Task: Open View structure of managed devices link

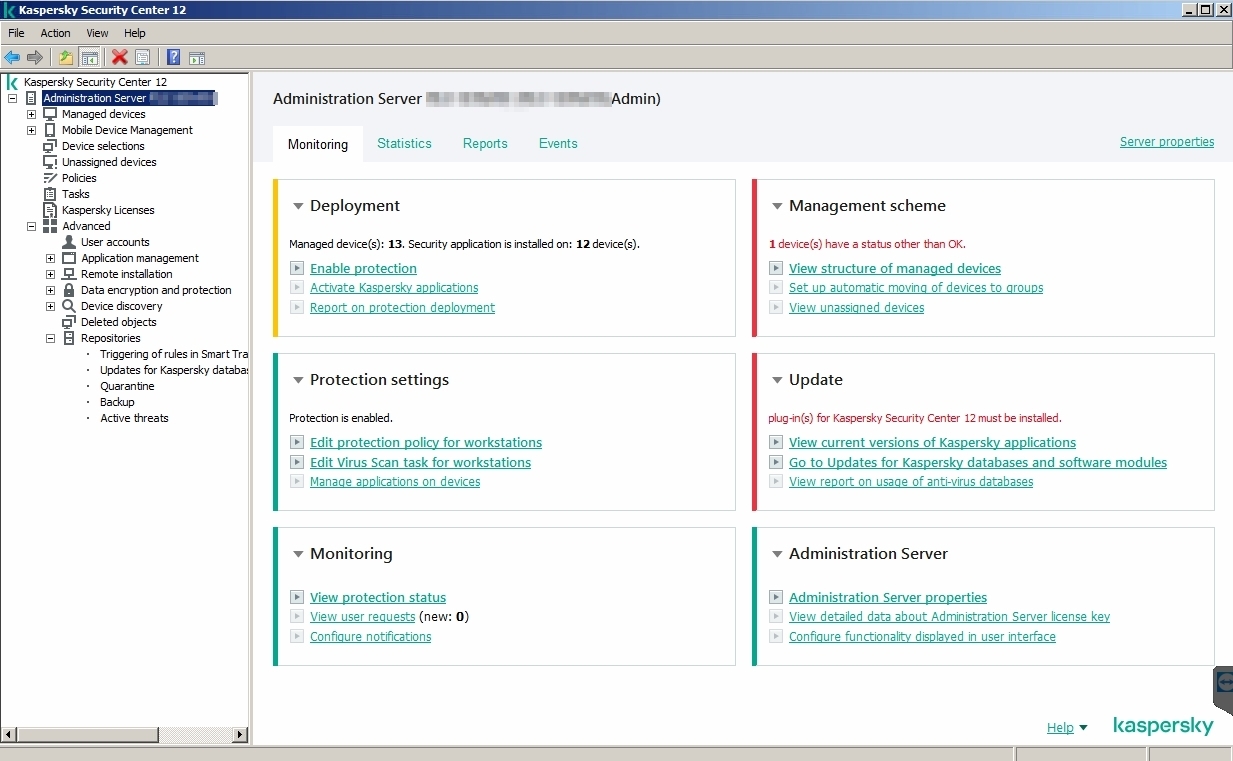Action: coord(895,268)
